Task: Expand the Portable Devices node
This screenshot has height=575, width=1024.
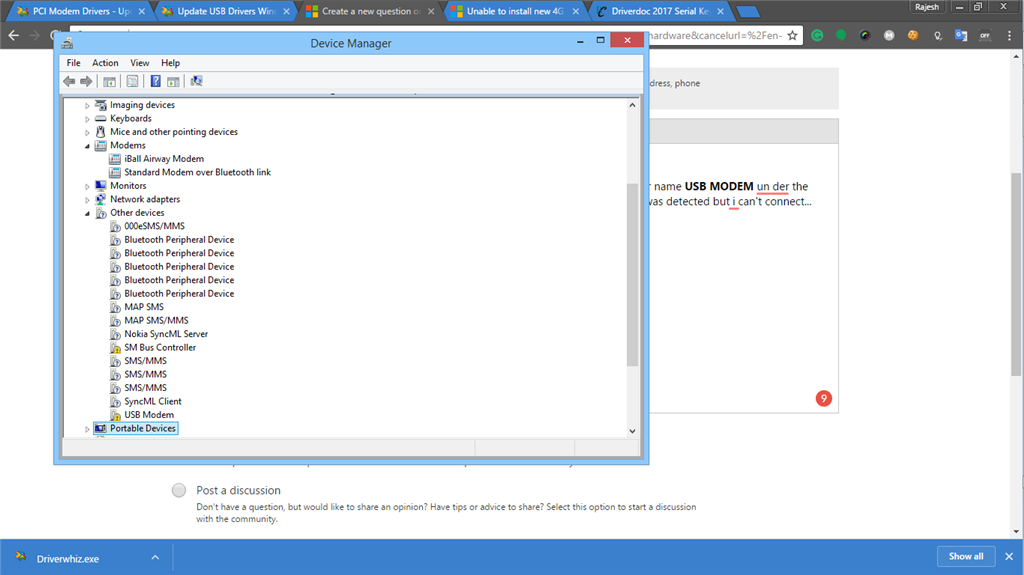Action: (x=88, y=429)
